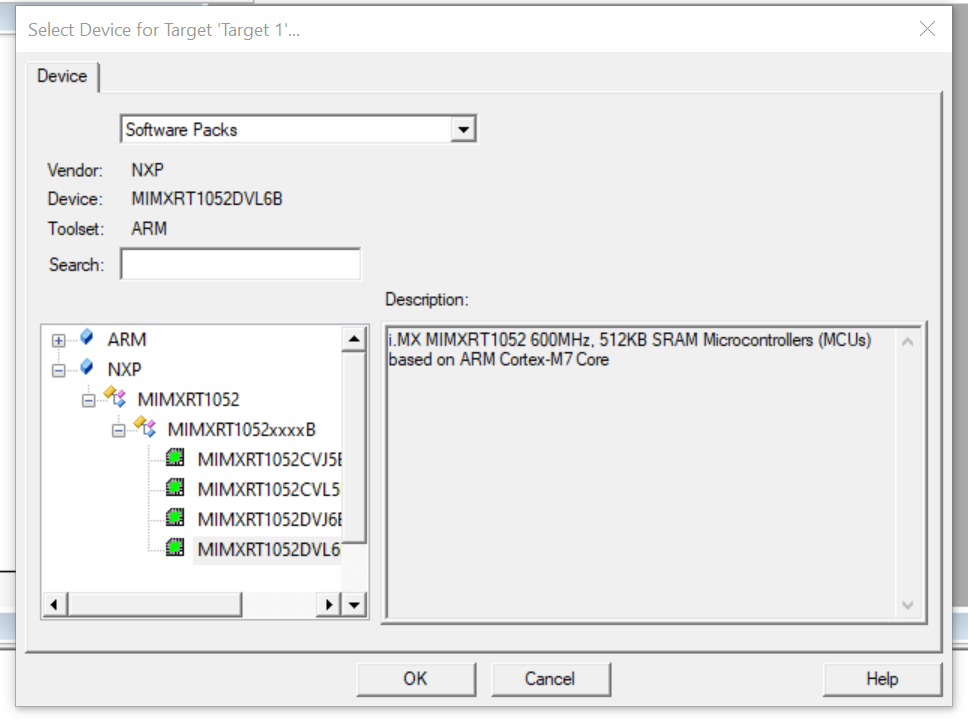
Task: Click the Device name value MIMXRT1052DVL6B
Action: pos(207,199)
